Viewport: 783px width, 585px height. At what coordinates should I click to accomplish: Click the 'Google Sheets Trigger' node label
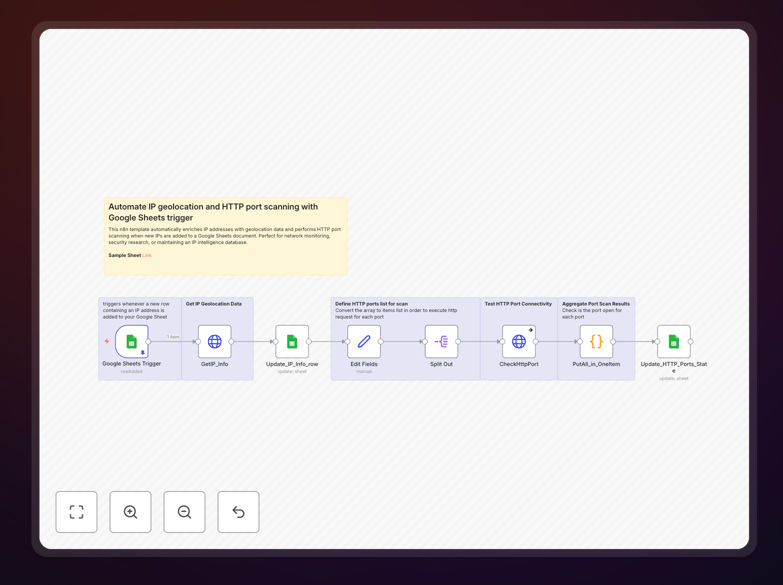pos(131,364)
